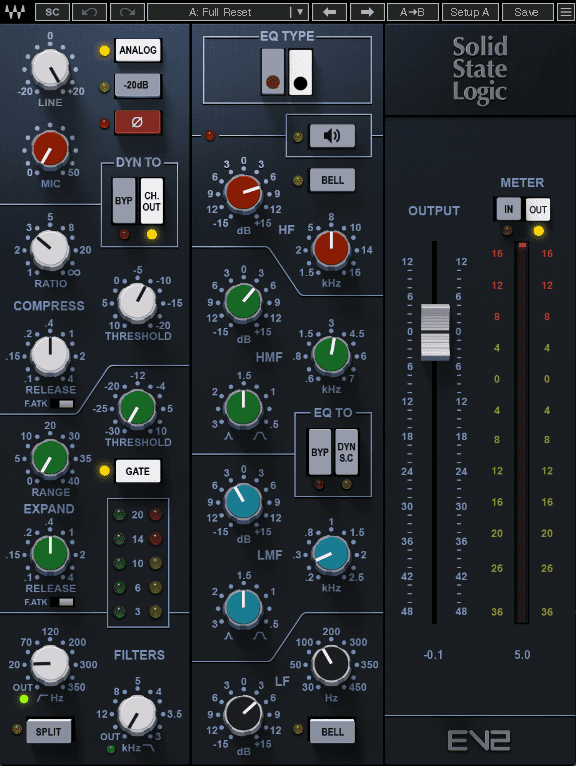Click the high-pass filter Hz knob
576x766 pixels.
click(50, 664)
